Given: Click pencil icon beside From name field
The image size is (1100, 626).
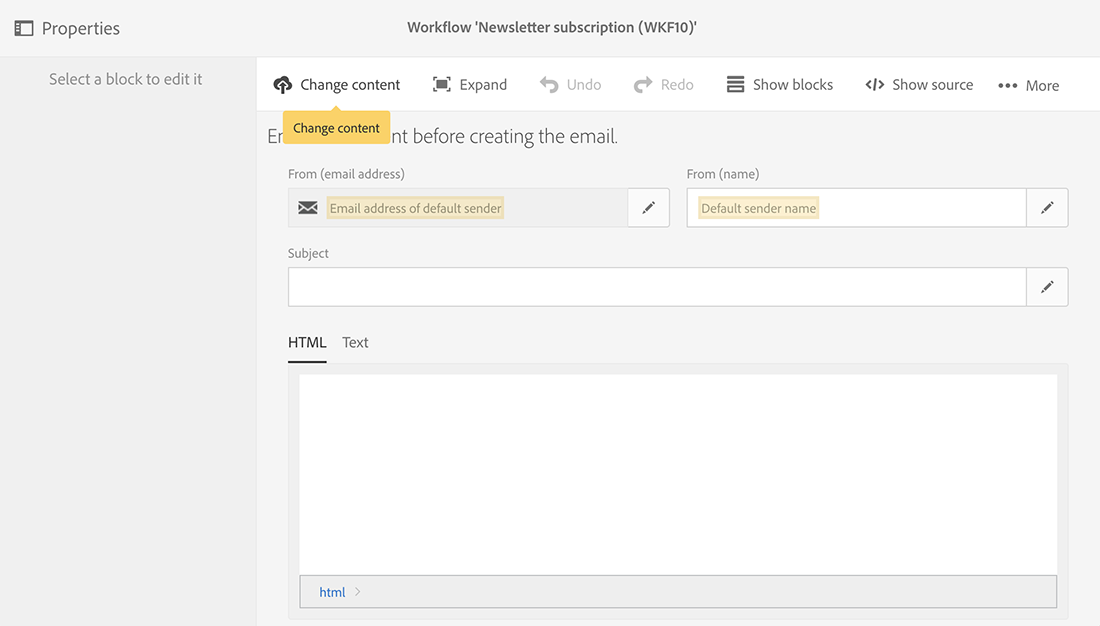Looking at the screenshot, I should (1047, 208).
